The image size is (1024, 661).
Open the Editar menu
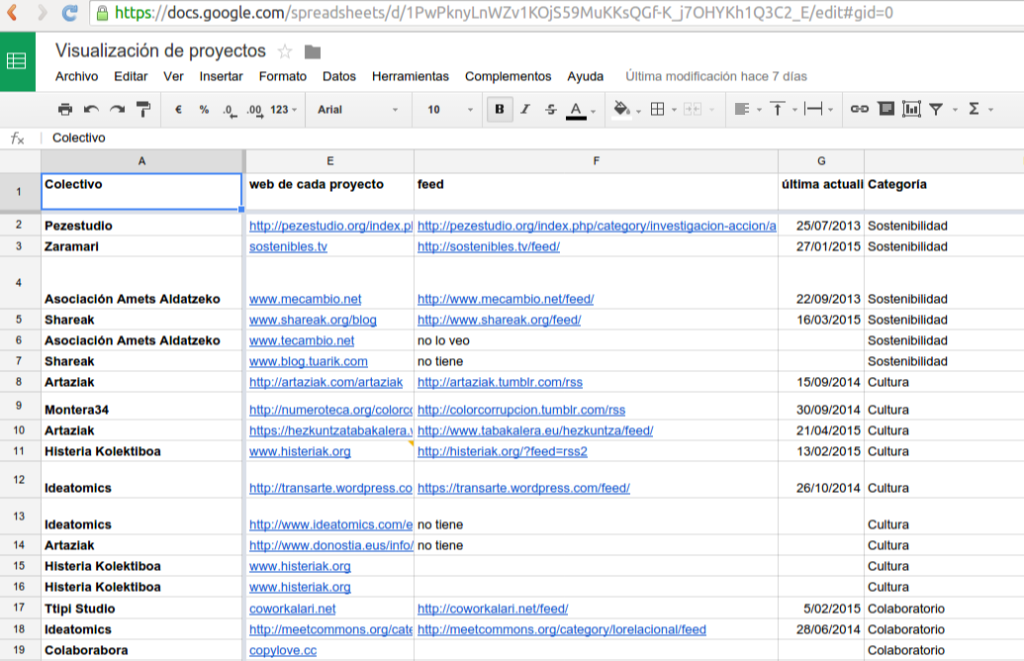click(x=131, y=76)
